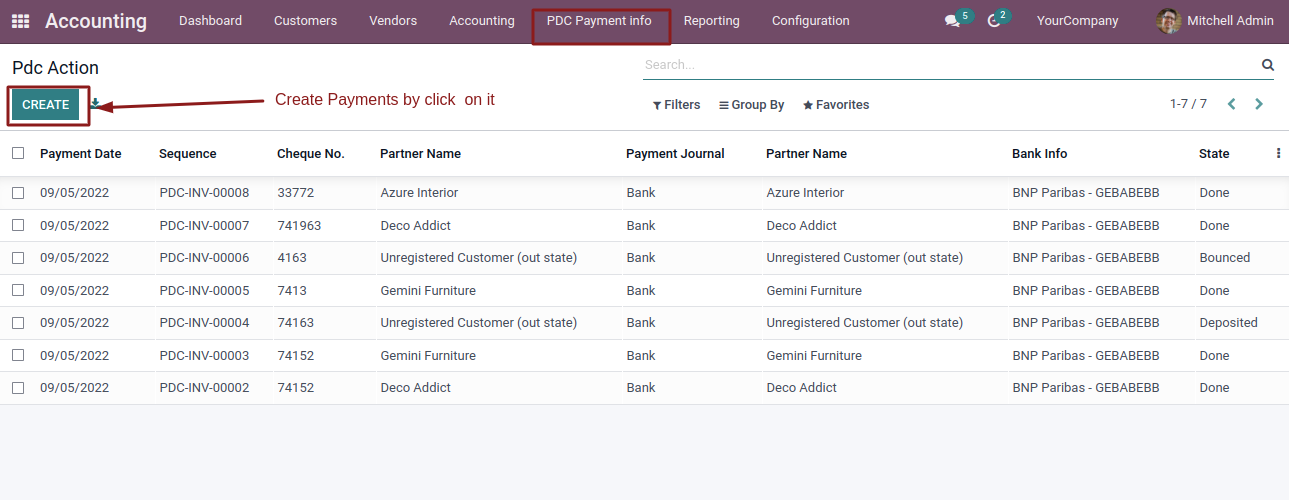Sort by Payment Journal column header
The width and height of the screenshot is (1289, 500).
click(x=675, y=154)
